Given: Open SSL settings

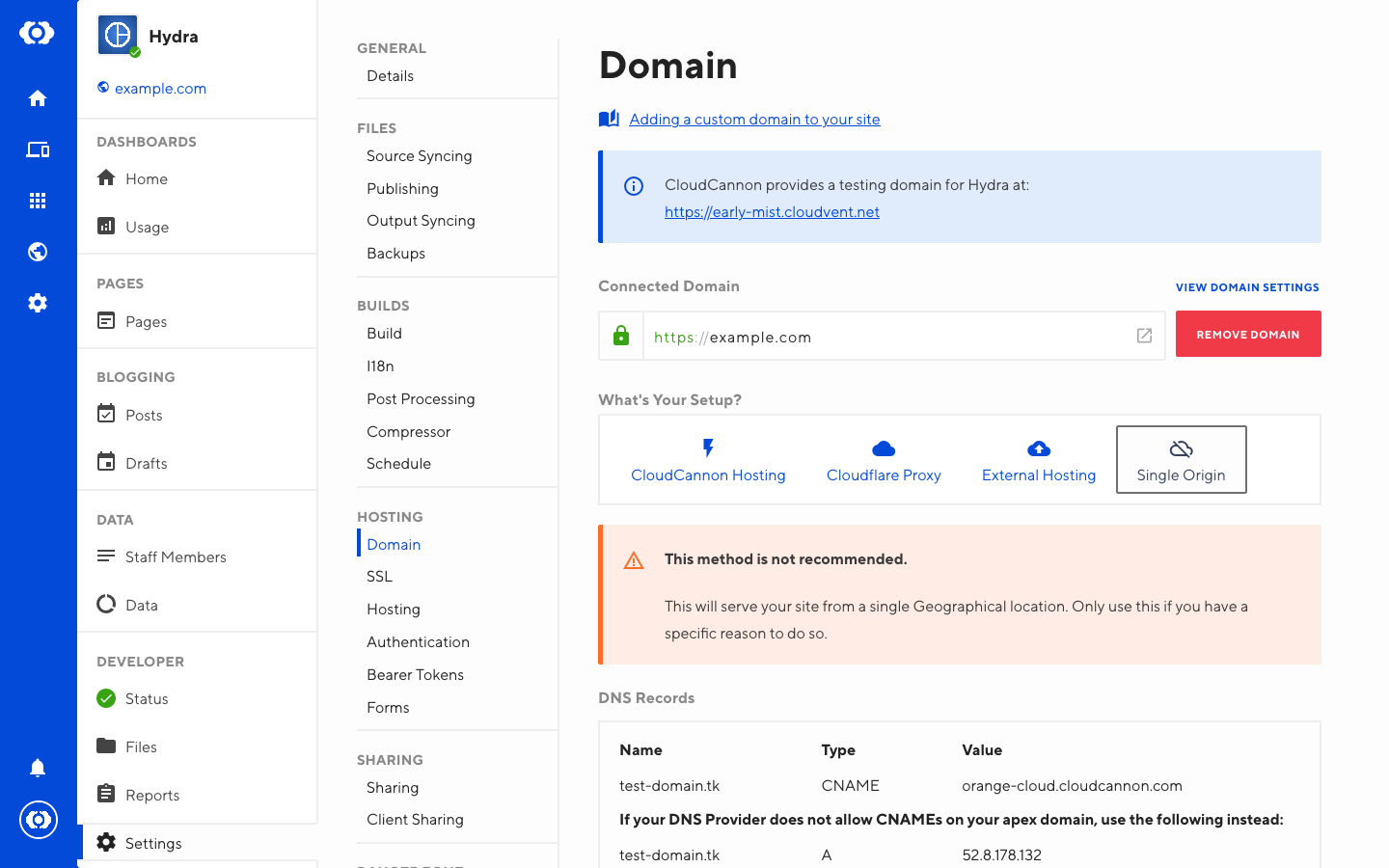Looking at the screenshot, I should pos(379,577).
